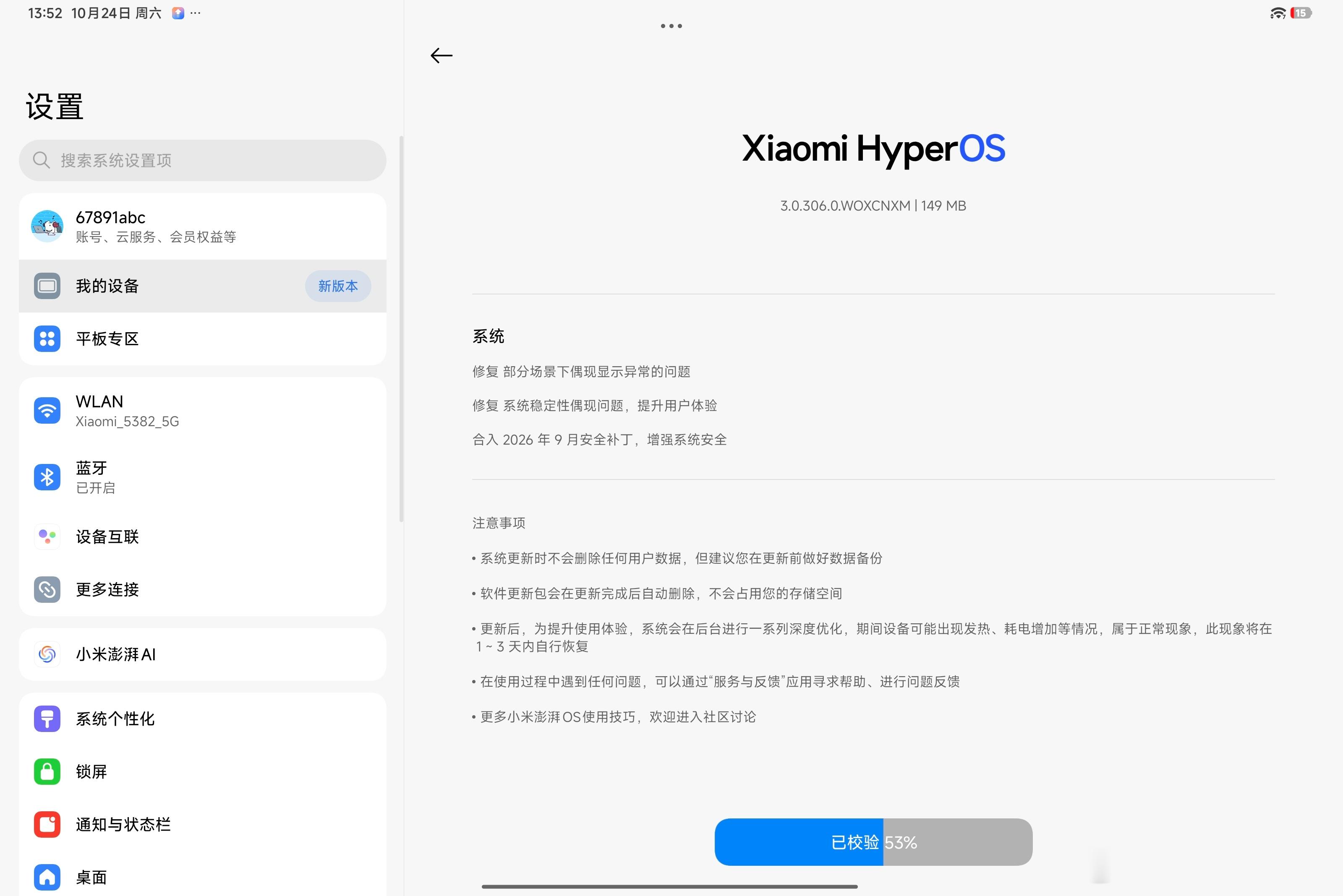Image resolution: width=1343 pixels, height=896 pixels.
Task: Open WLAN Xiaomi_5382_5G settings
Action: tap(202, 411)
